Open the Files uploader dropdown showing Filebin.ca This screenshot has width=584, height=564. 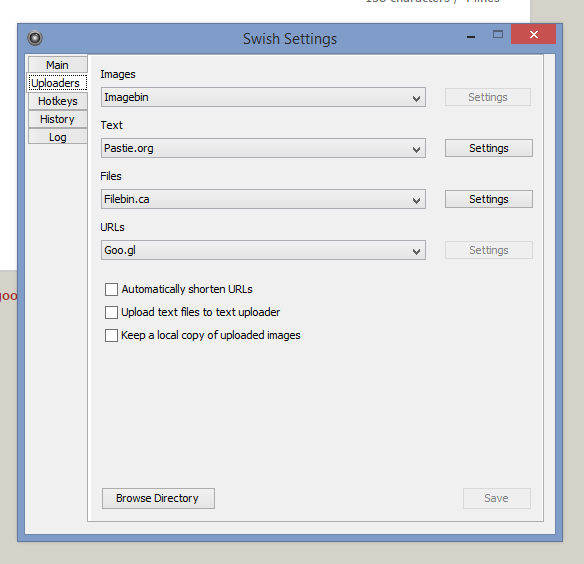pos(263,199)
